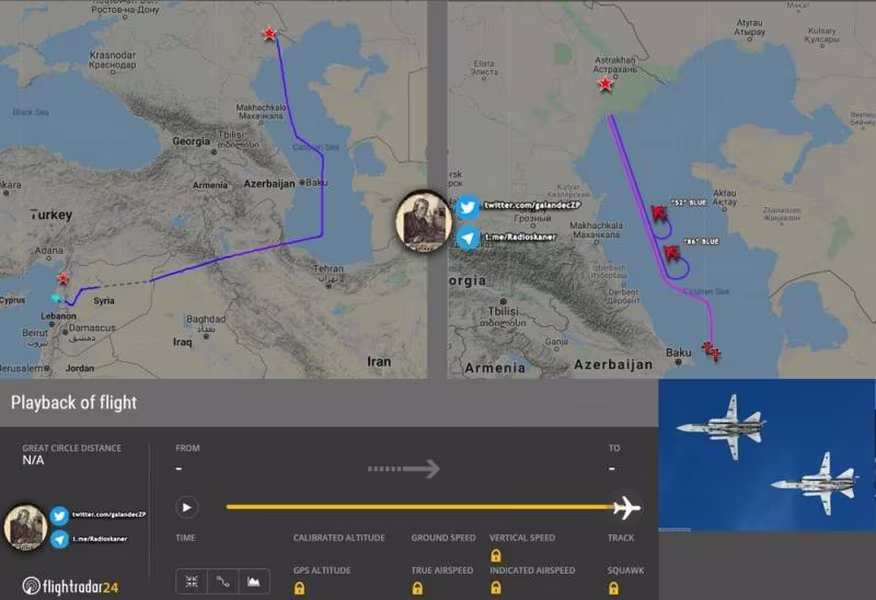Click the portrait avatar in the playback panel

coord(25,527)
